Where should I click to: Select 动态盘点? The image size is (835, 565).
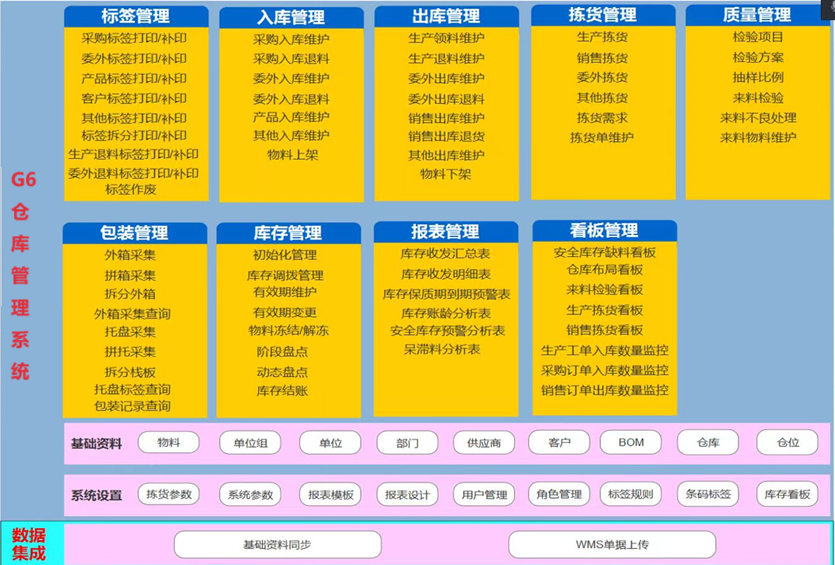tap(282, 372)
